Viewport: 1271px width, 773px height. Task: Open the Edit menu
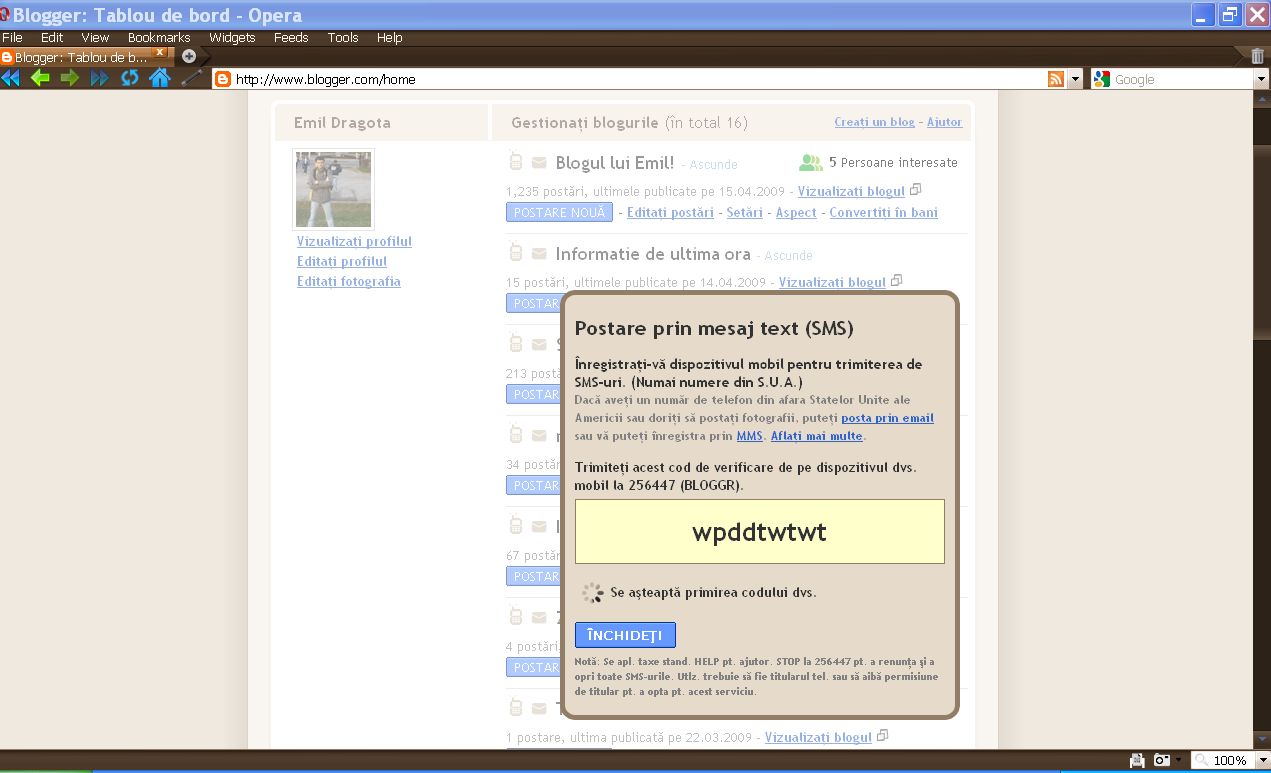(52, 37)
